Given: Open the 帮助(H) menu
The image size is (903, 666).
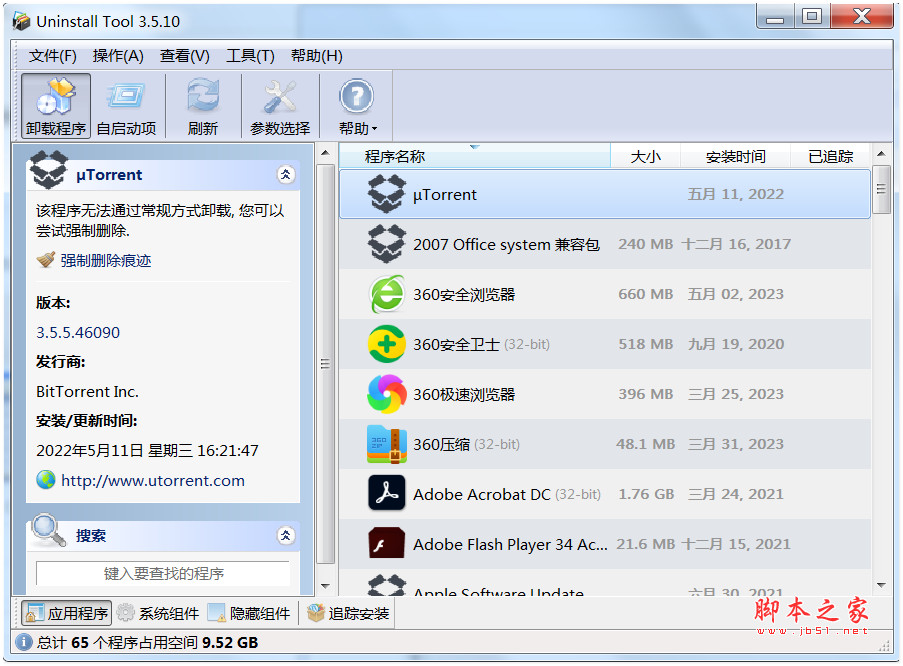Looking at the screenshot, I should [316, 56].
